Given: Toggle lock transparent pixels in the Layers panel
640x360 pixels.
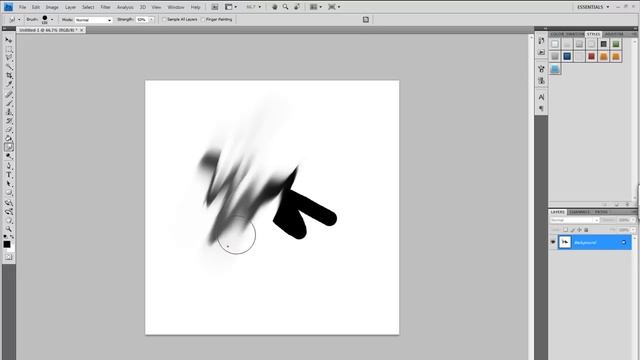Looking at the screenshot, I should (x=565, y=230).
